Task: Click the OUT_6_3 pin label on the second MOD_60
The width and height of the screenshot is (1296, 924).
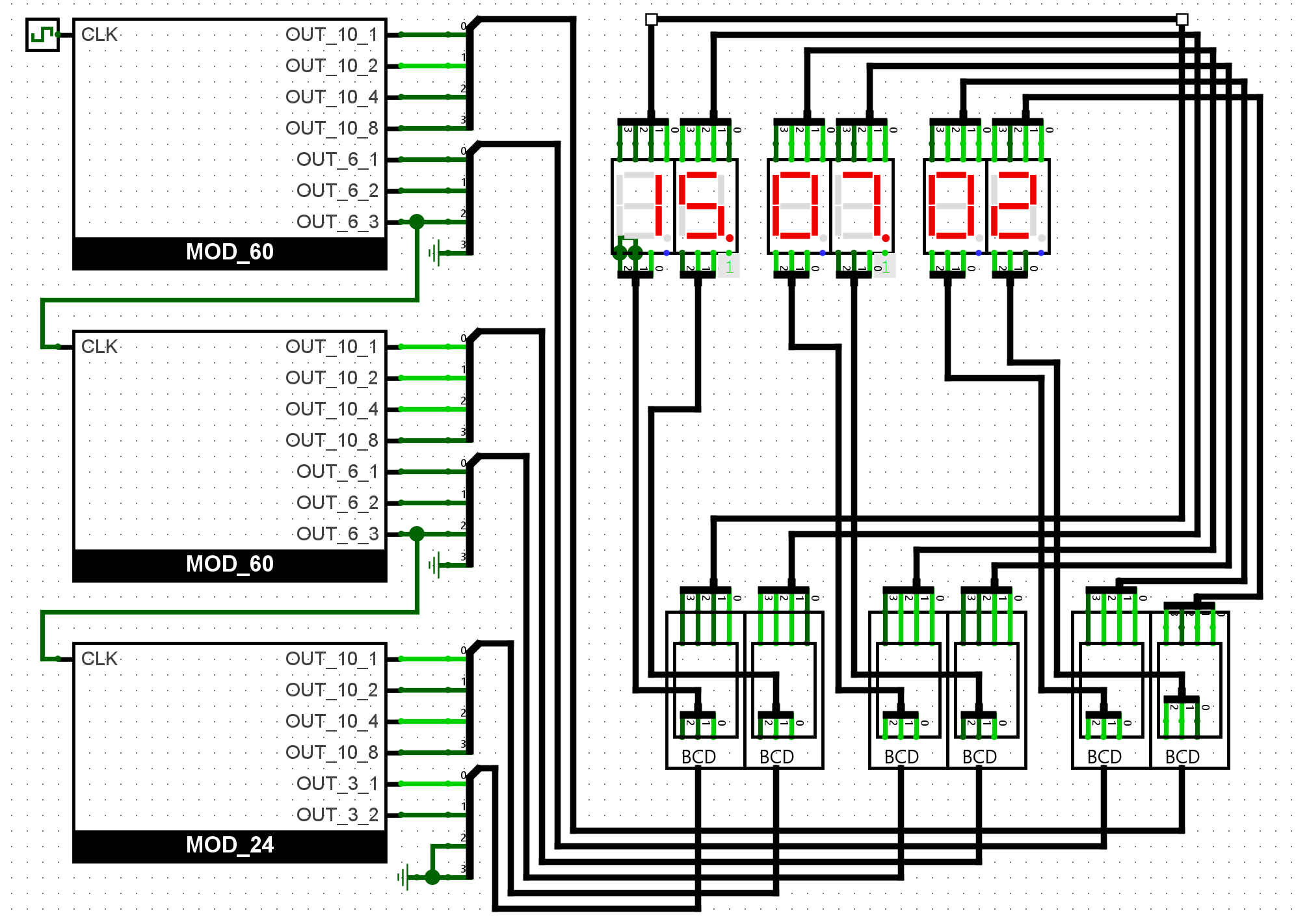Action: point(339,532)
